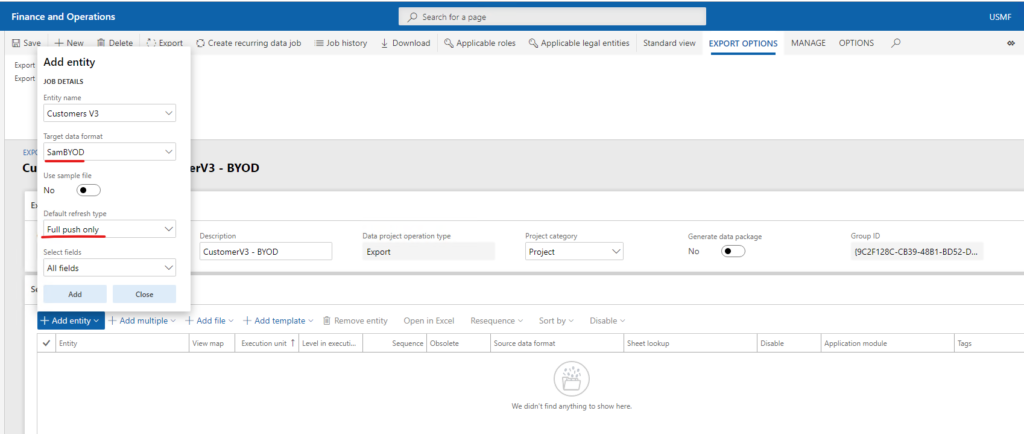Click the Level in execution column header
The height and width of the screenshot is (434, 1024).
[x=330, y=343]
